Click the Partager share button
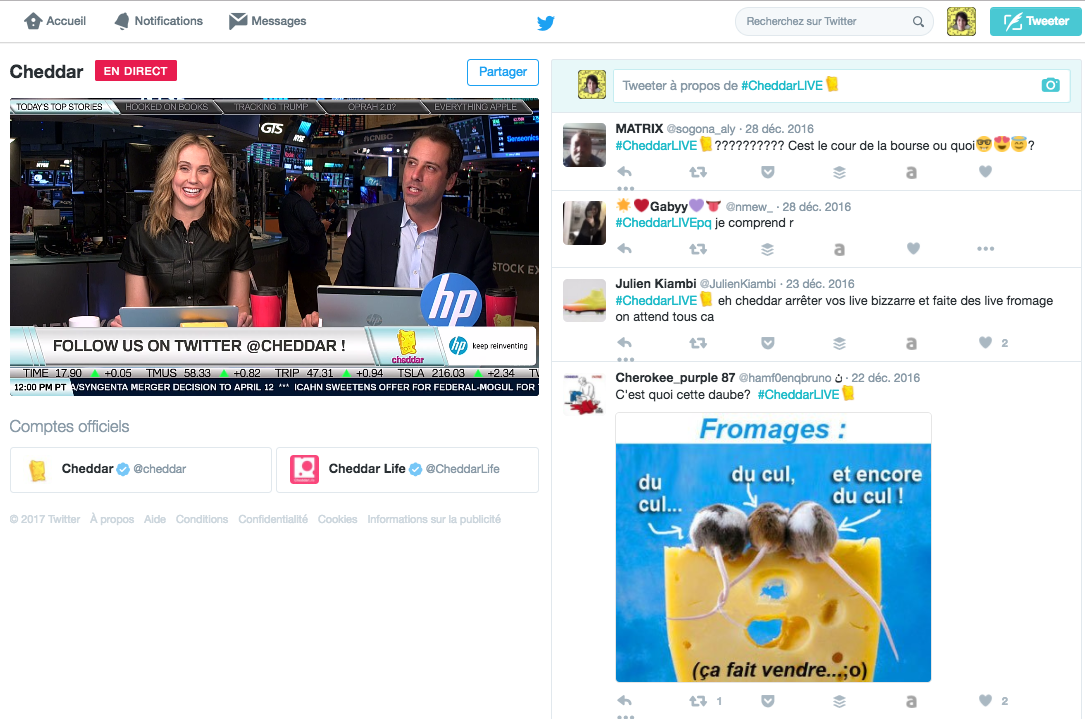 (503, 72)
